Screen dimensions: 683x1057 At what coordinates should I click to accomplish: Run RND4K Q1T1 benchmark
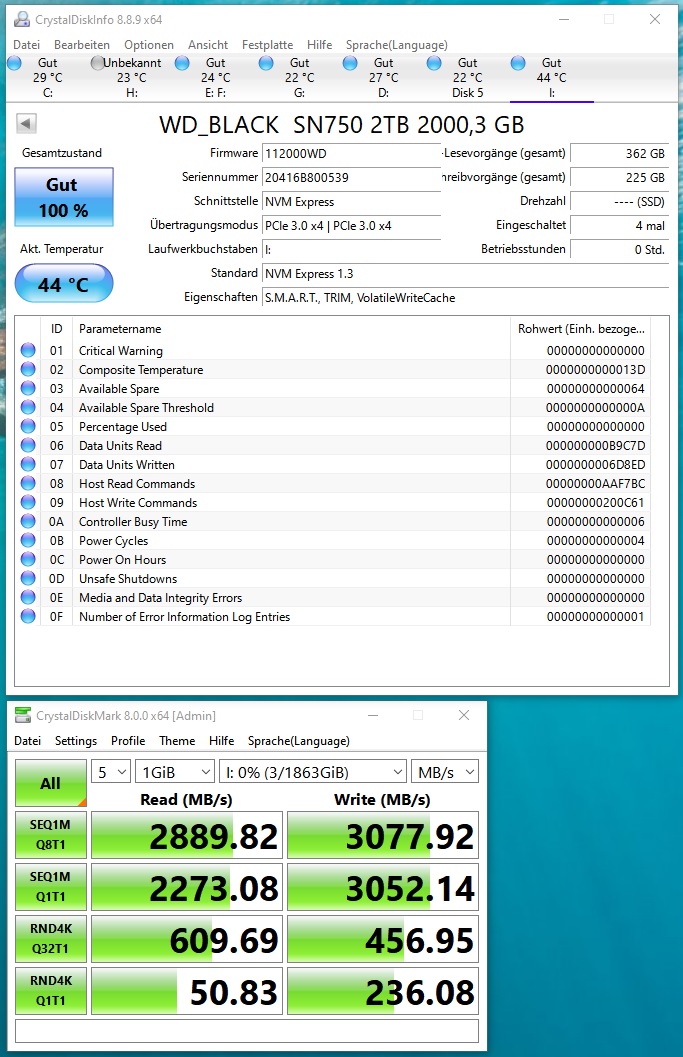tap(51, 990)
